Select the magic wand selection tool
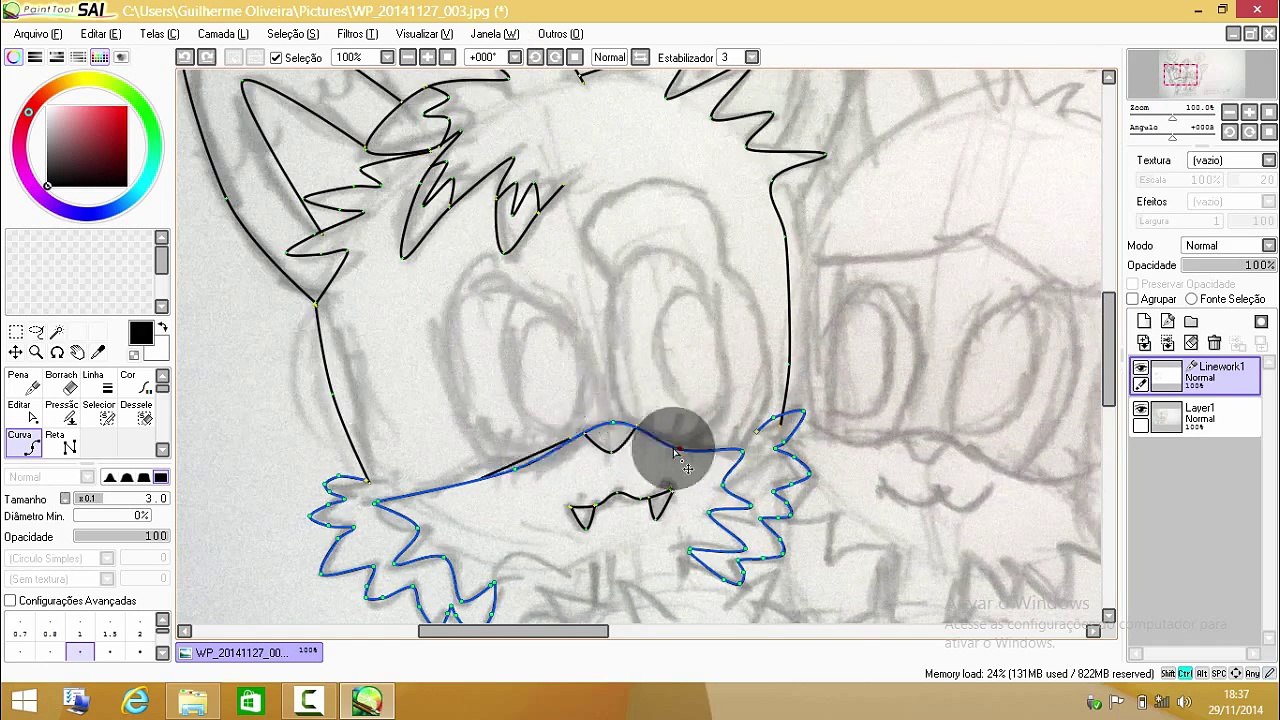 coord(57,332)
